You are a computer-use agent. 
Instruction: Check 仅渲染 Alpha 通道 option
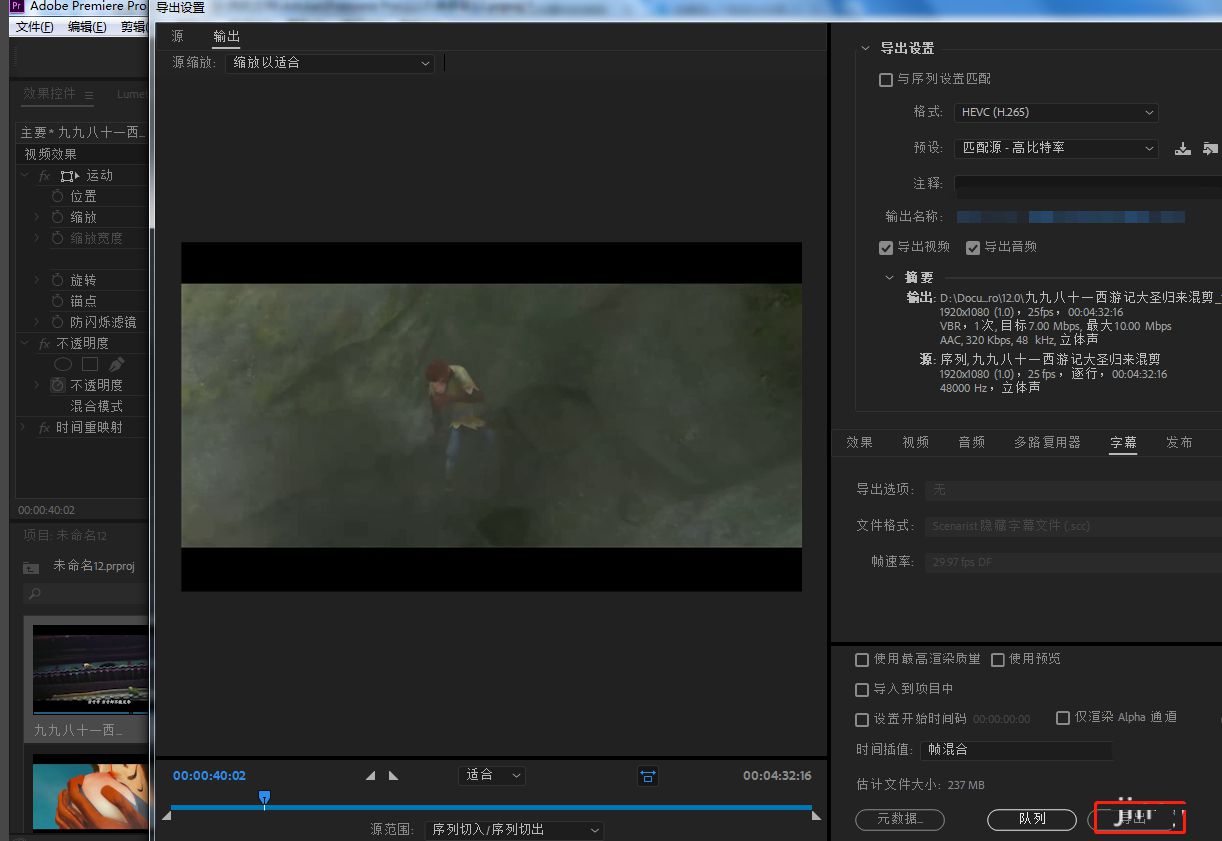(1063, 718)
